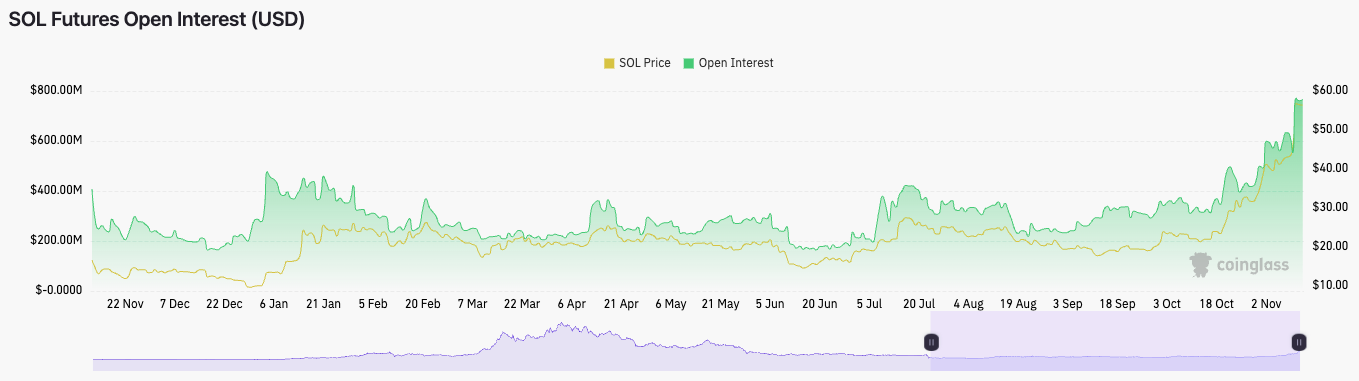Click the 21 May date label
Viewport: 1359px width, 381px height.
click(x=720, y=303)
